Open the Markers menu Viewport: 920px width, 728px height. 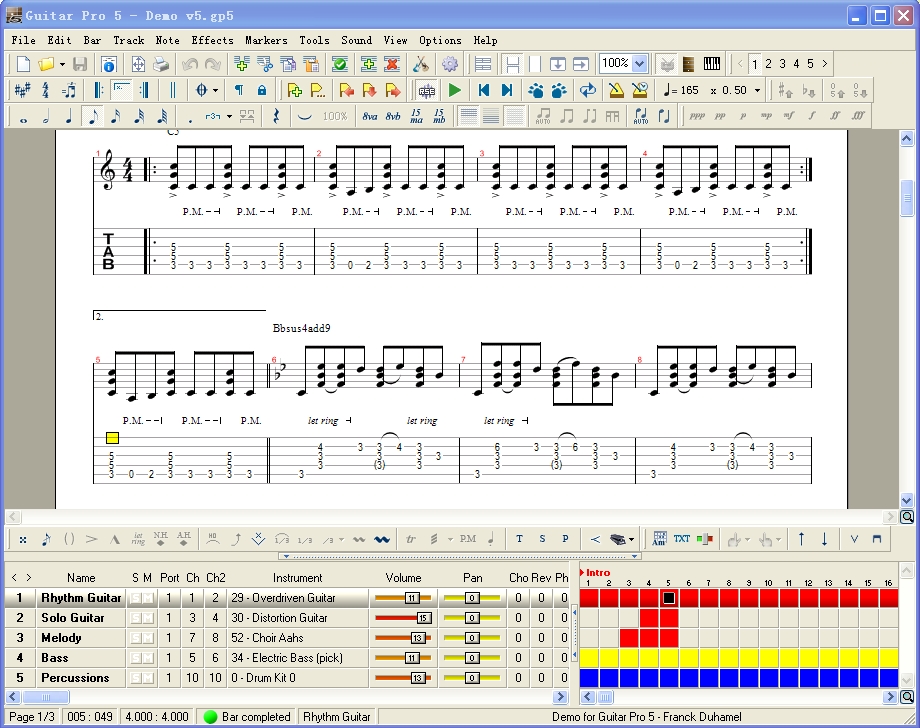[x=266, y=40]
